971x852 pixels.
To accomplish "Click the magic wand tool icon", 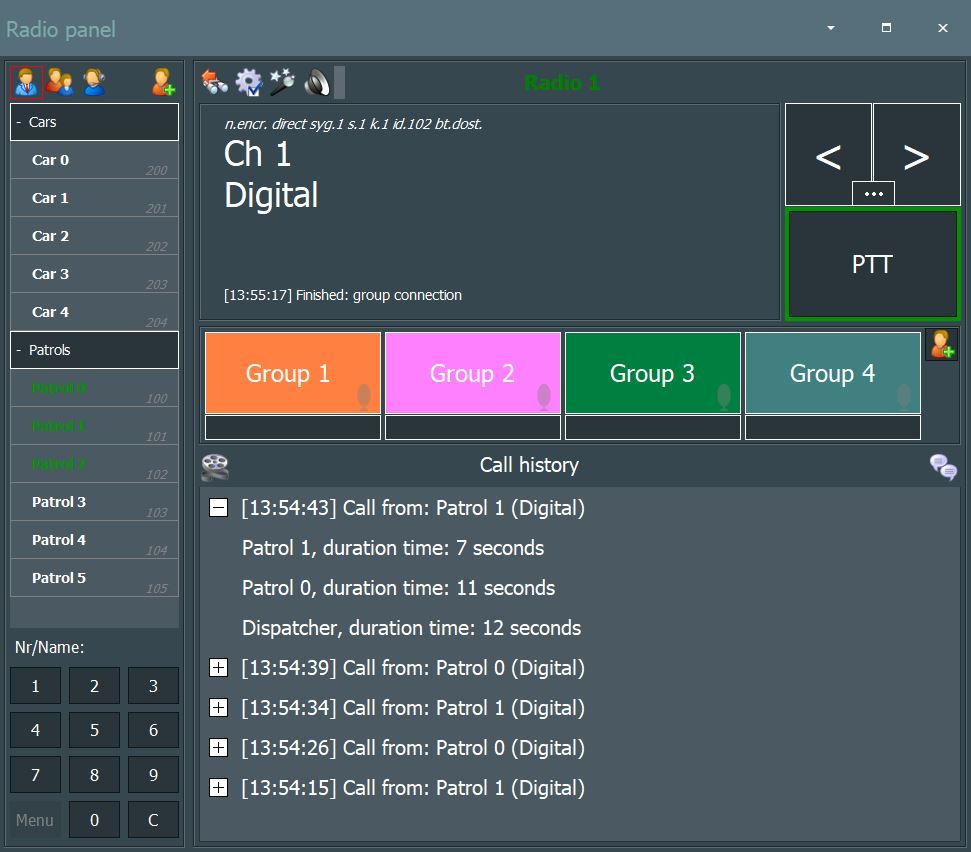I will [282, 82].
